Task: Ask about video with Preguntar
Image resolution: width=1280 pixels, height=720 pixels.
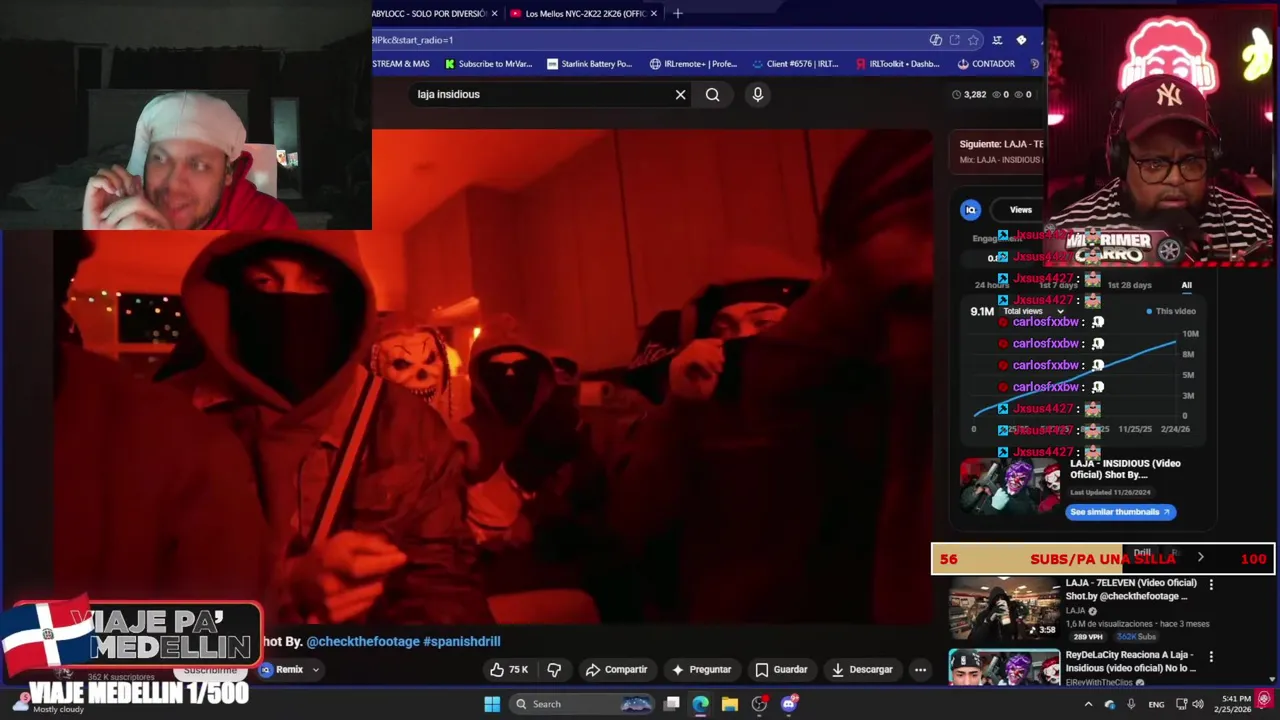Action: point(701,669)
